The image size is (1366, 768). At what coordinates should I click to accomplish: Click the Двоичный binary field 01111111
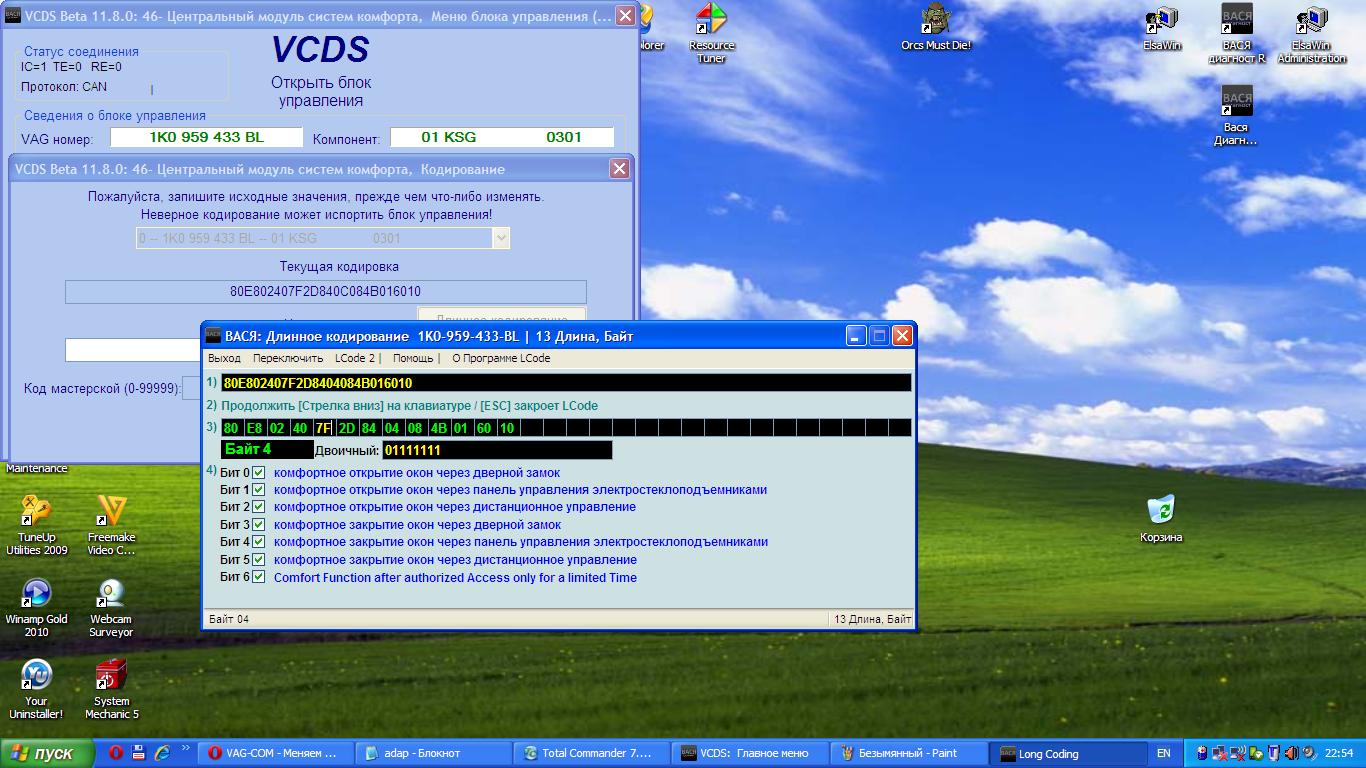497,450
